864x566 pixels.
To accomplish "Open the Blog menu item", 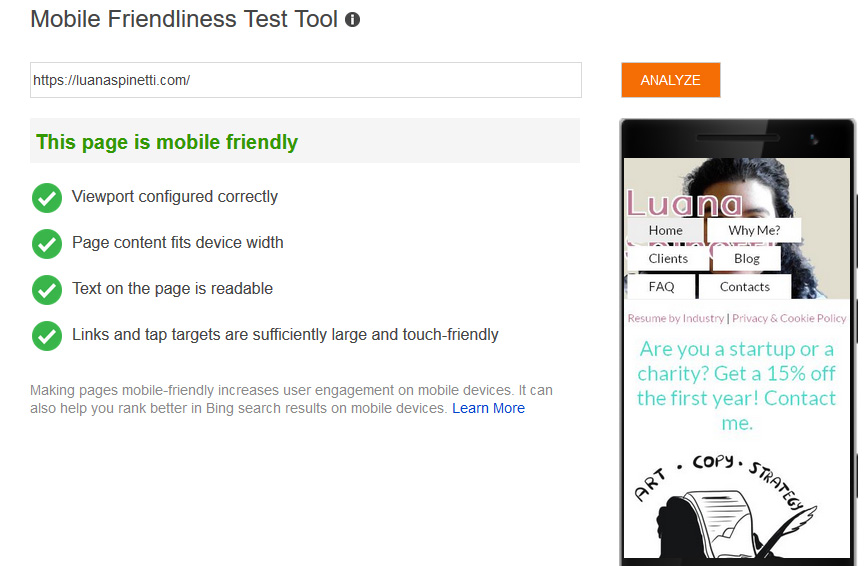I will tap(747, 258).
